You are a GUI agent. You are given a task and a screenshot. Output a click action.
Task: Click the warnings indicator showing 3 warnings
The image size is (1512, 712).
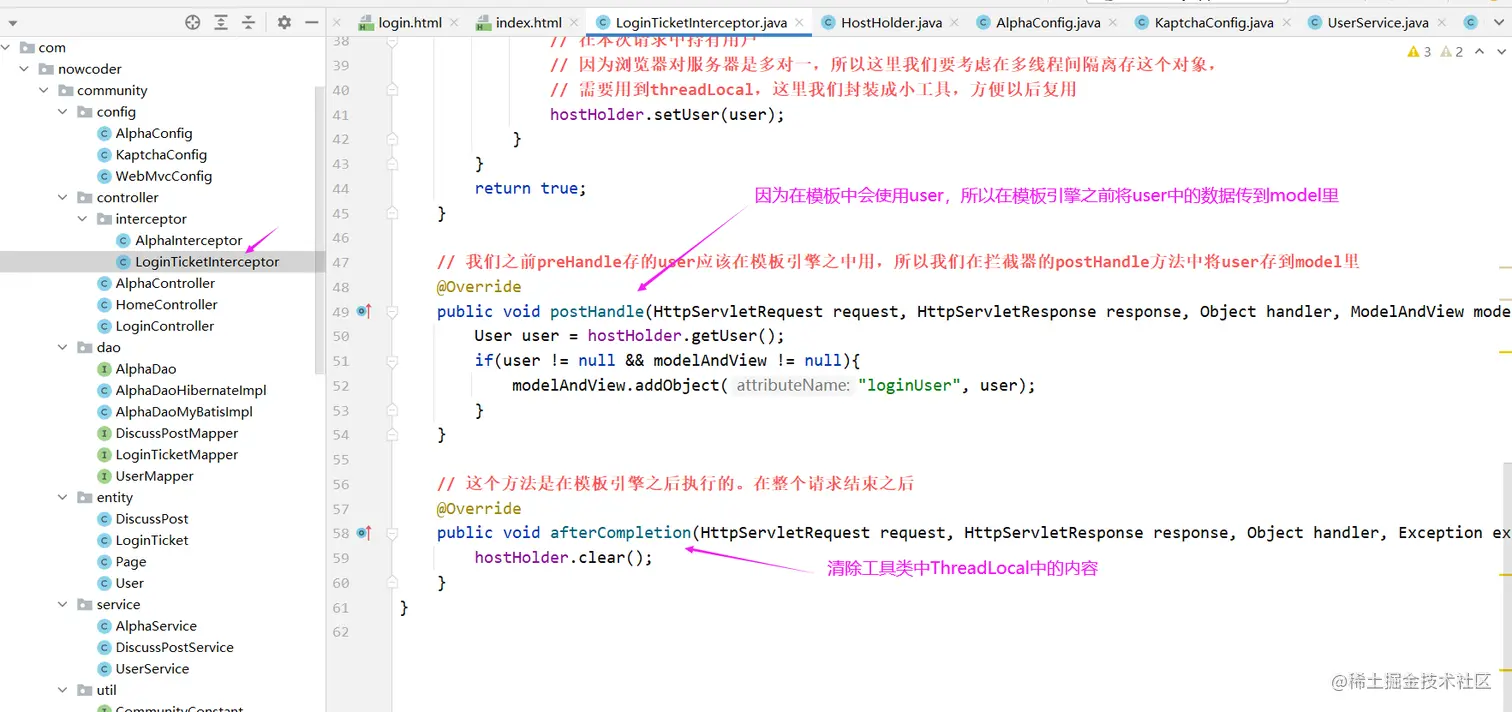1419,51
